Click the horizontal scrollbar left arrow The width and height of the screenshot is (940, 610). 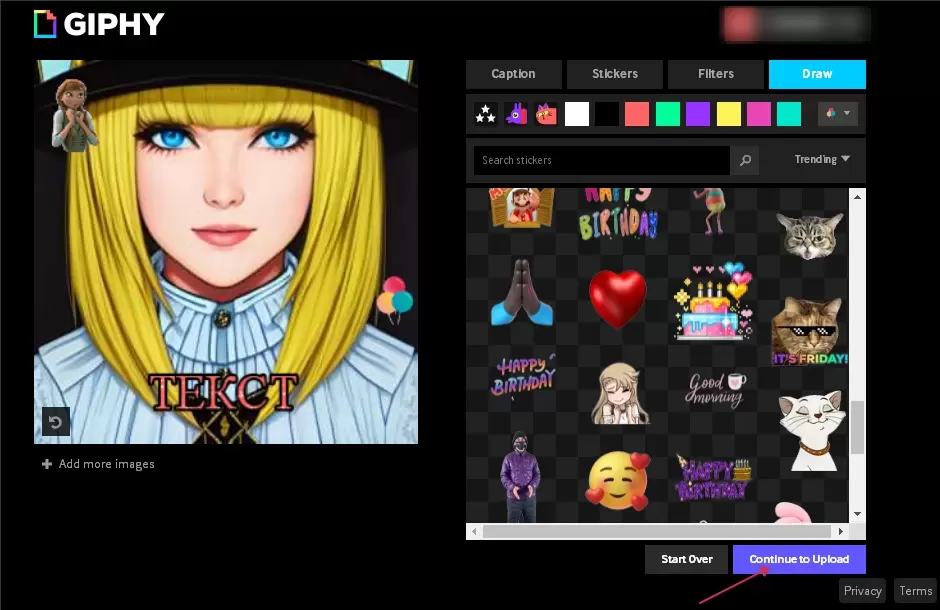coord(474,532)
